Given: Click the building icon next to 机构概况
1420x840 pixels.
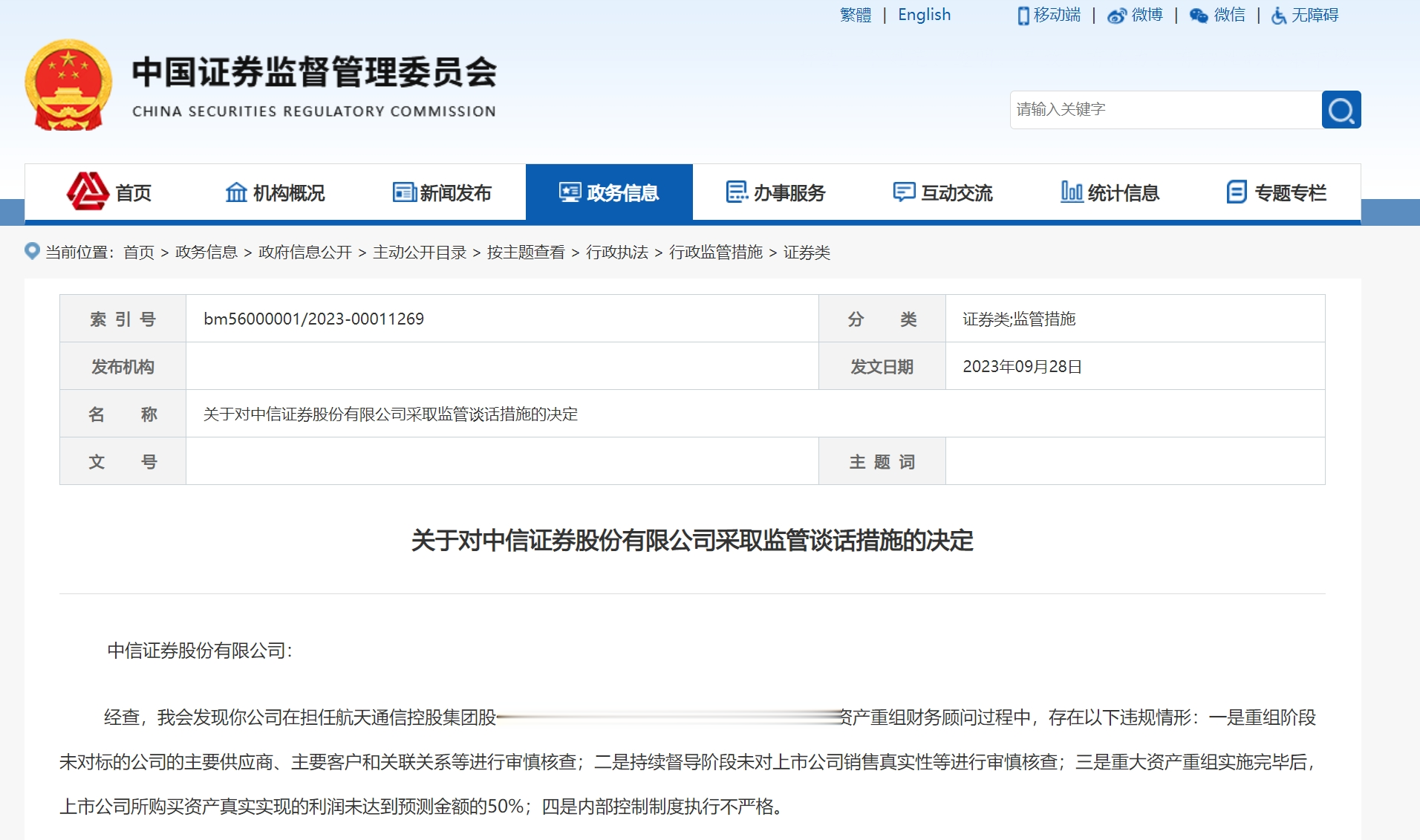Looking at the screenshot, I should coord(236,192).
